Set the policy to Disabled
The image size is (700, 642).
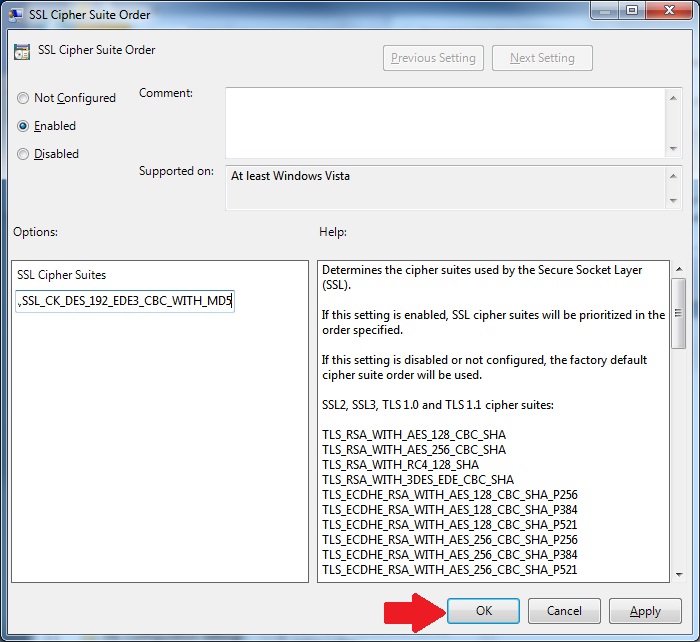(x=23, y=154)
